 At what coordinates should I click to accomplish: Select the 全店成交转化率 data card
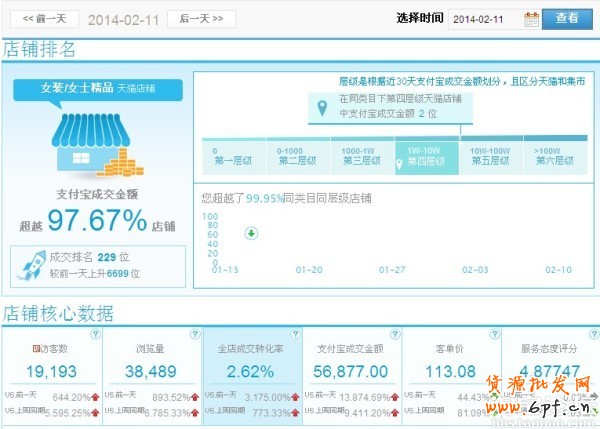point(251,375)
